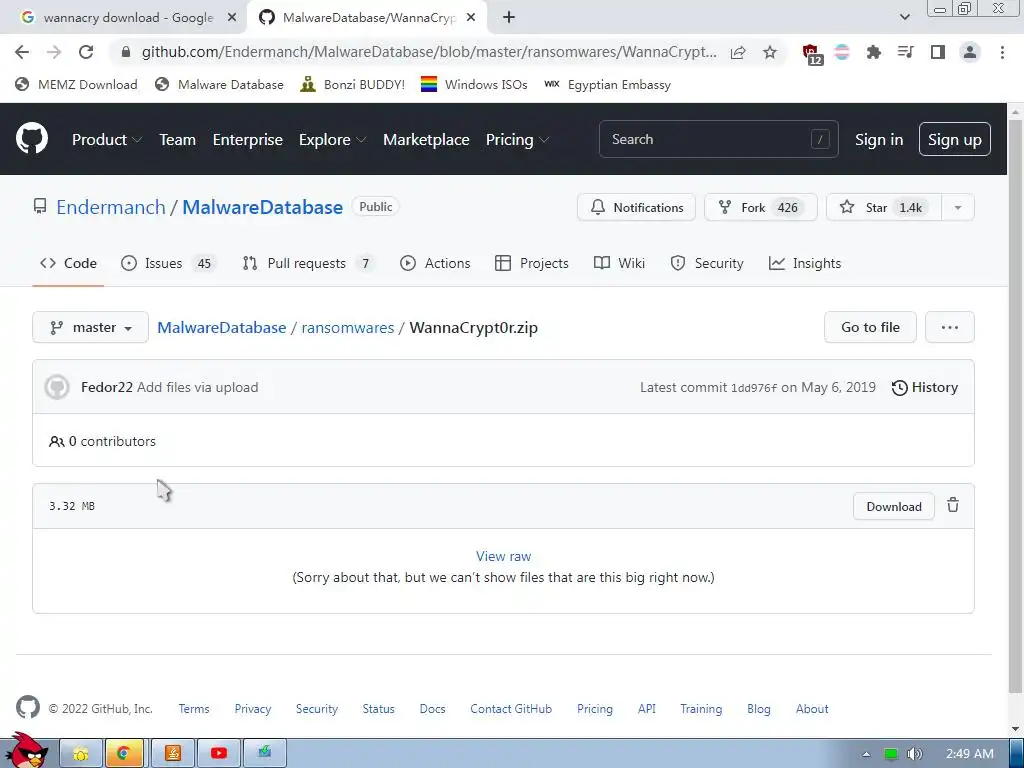Open the Insights tab
This screenshot has height=768, width=1024.
(805, 263)
